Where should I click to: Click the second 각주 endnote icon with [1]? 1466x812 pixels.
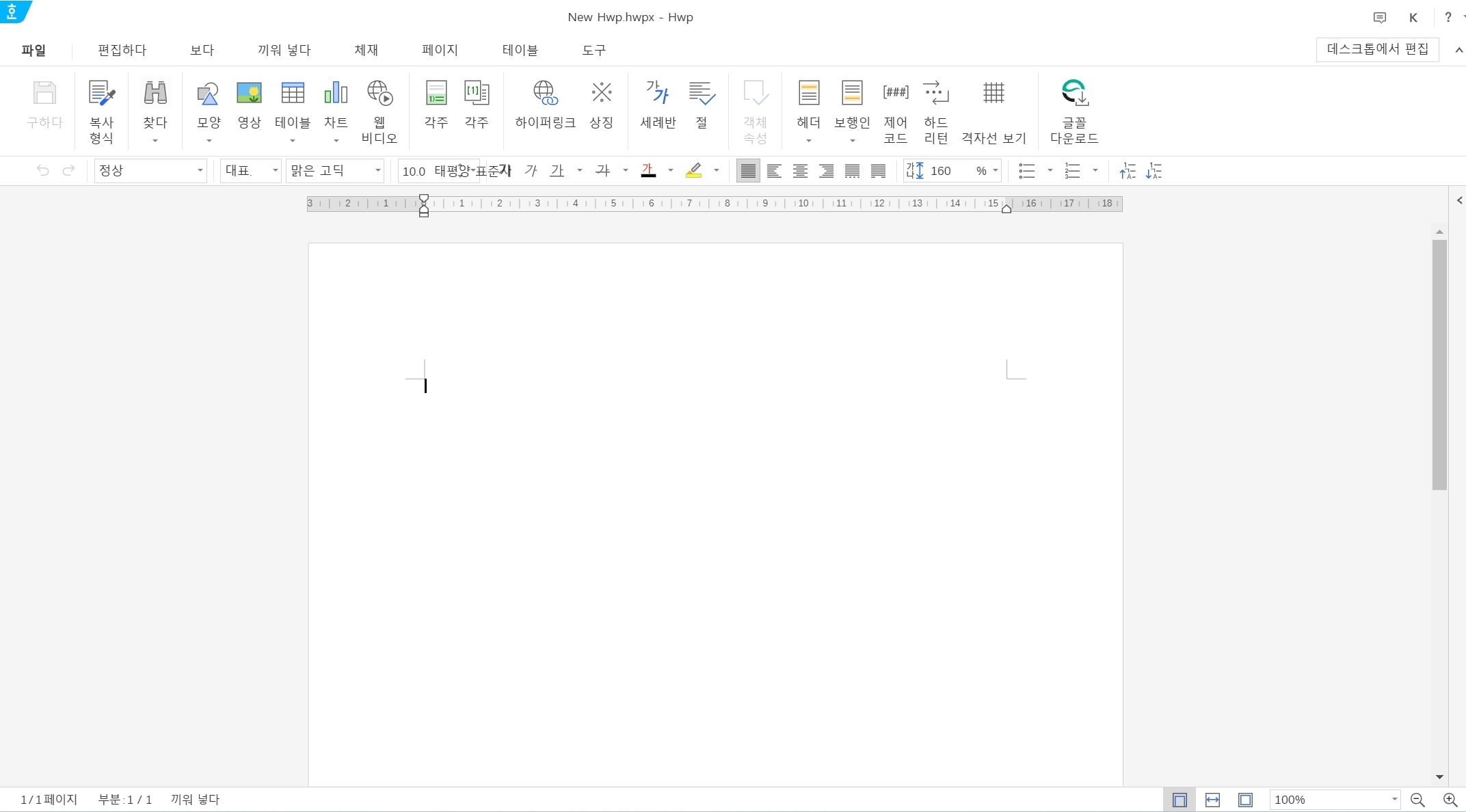pyautogui.click(x=477, y=93)
